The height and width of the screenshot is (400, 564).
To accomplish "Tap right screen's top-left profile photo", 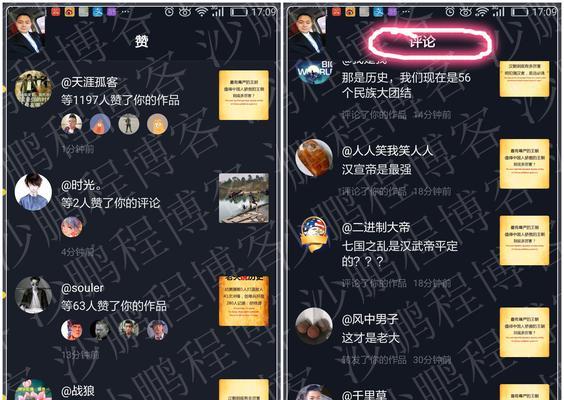I will [308, 32].
